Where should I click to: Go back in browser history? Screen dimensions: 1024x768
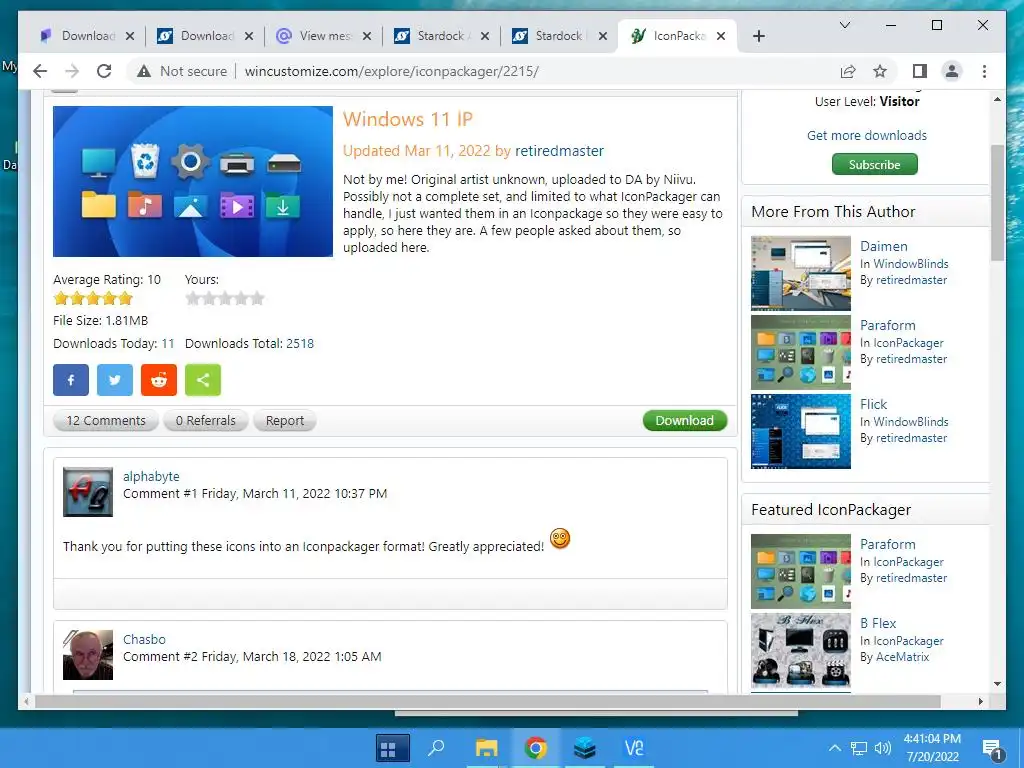point(40,71)
